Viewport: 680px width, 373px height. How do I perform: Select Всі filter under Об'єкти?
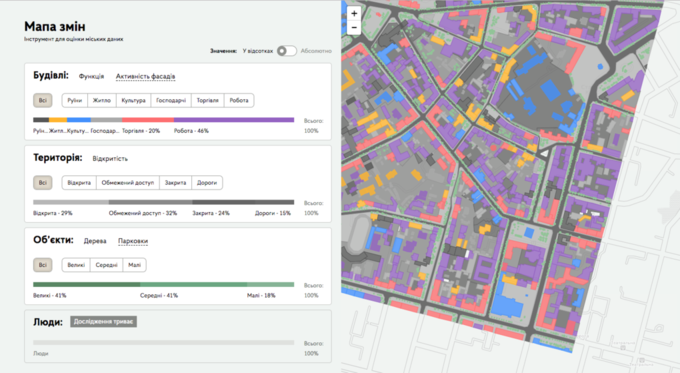click(42, 265)
